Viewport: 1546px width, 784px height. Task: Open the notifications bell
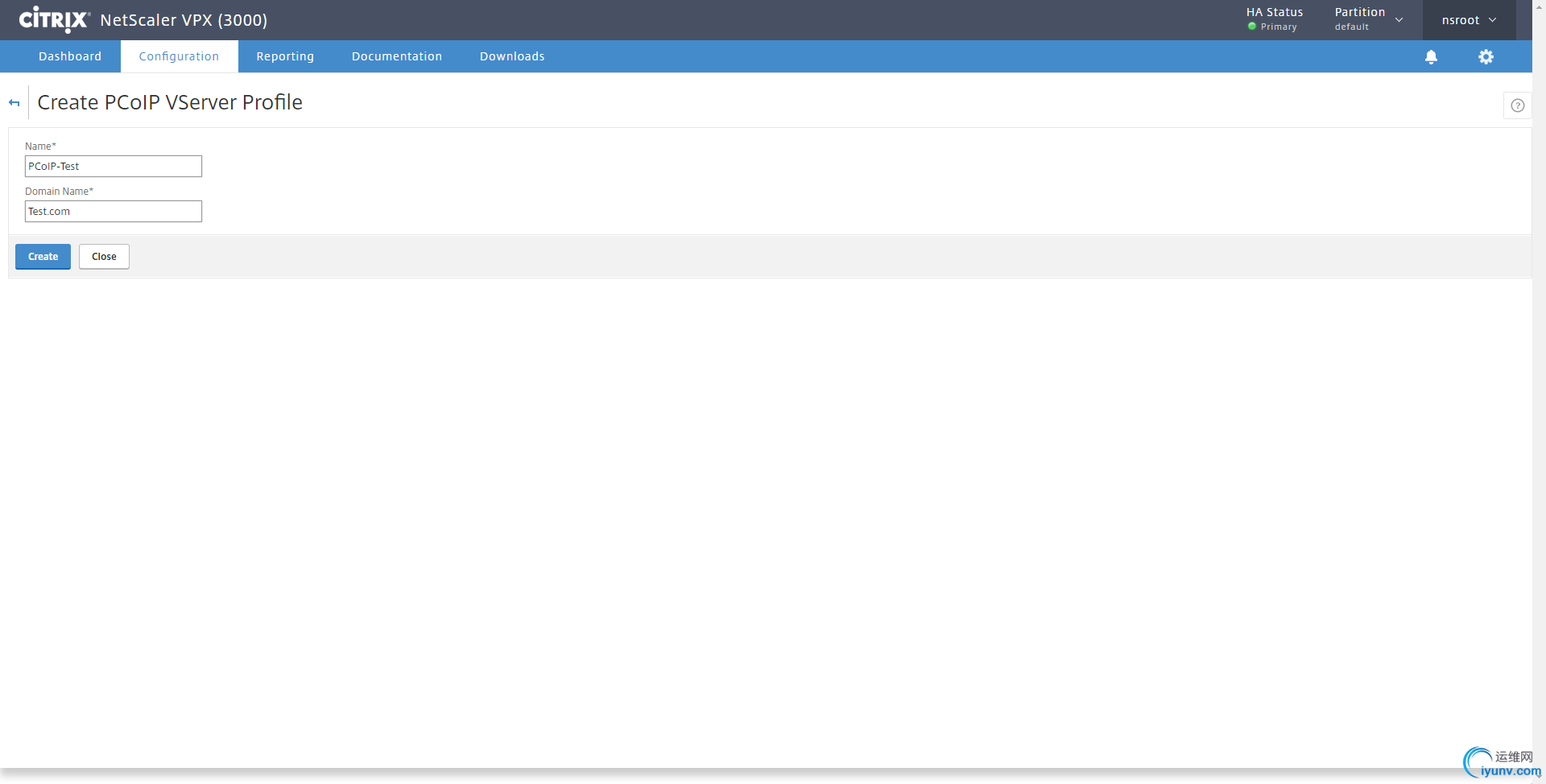[x=1431, y=57]
